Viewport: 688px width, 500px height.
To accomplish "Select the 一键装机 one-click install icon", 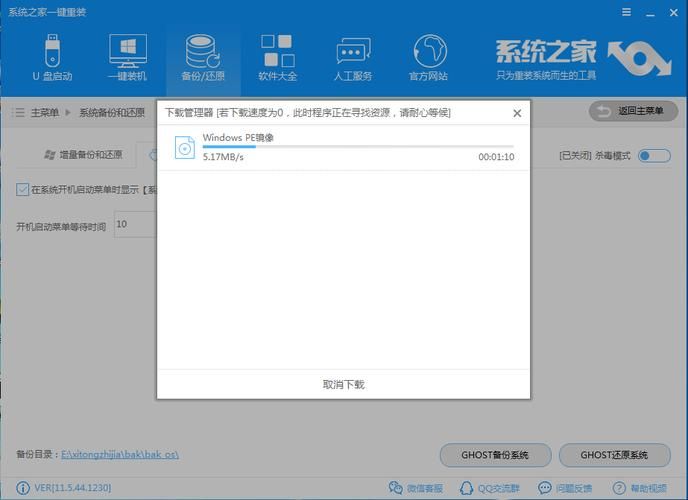I will [128, 57].
